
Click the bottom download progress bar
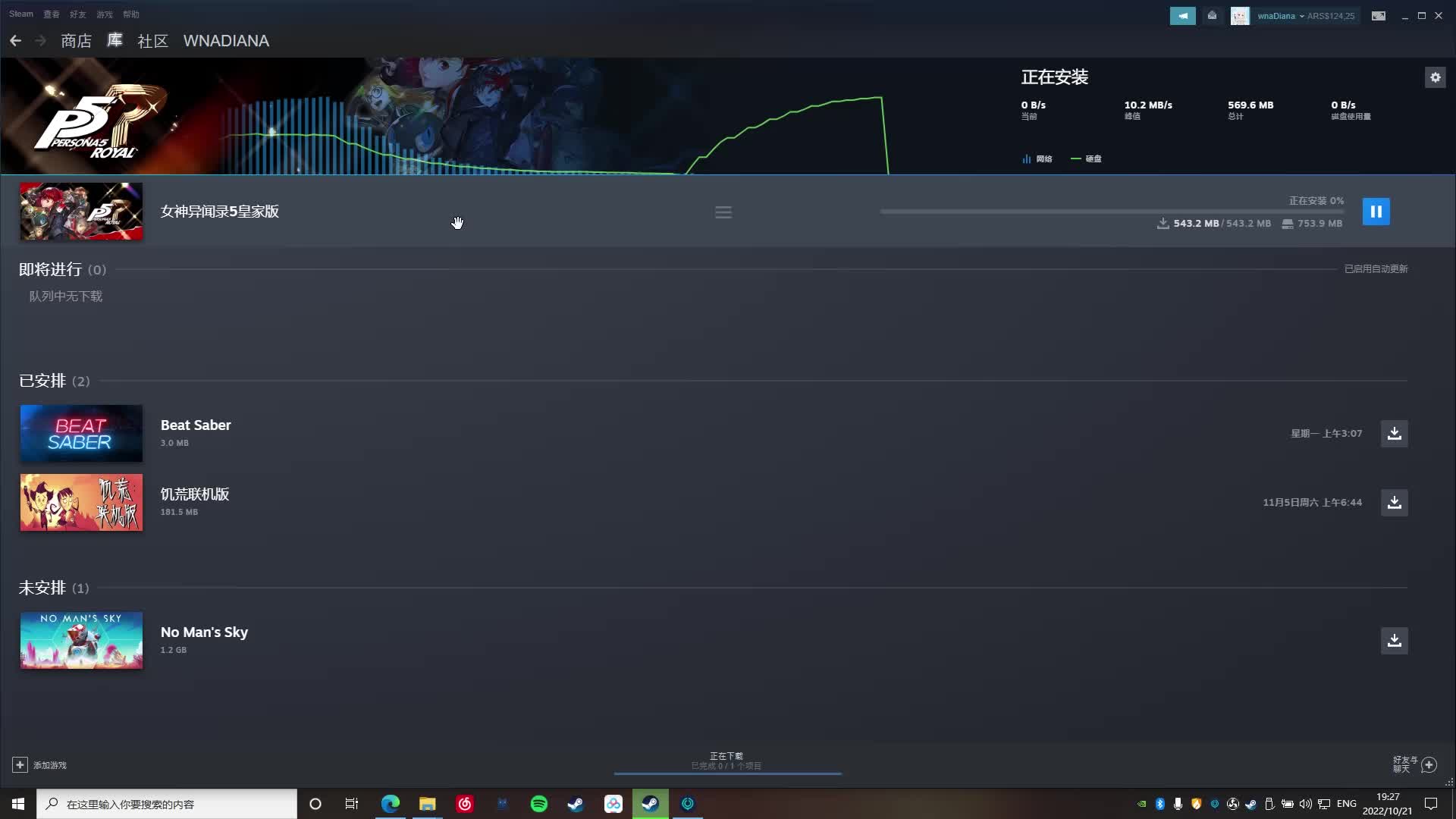coord(728,773)
